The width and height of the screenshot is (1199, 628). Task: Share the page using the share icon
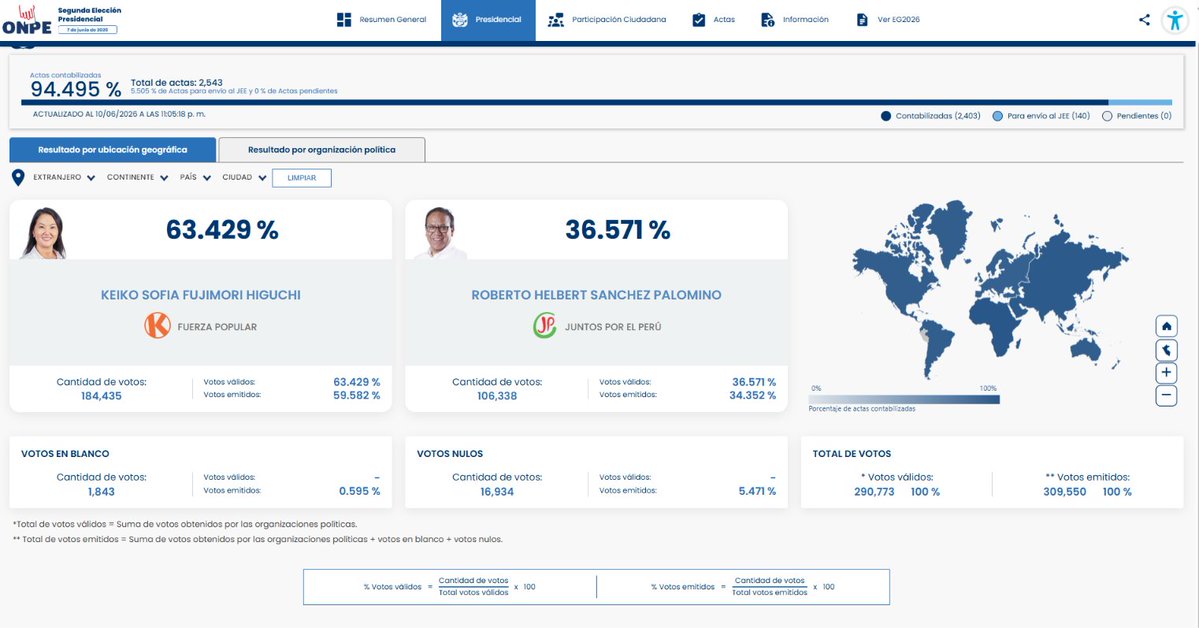pyautogui.click(x=1144, y=20)
